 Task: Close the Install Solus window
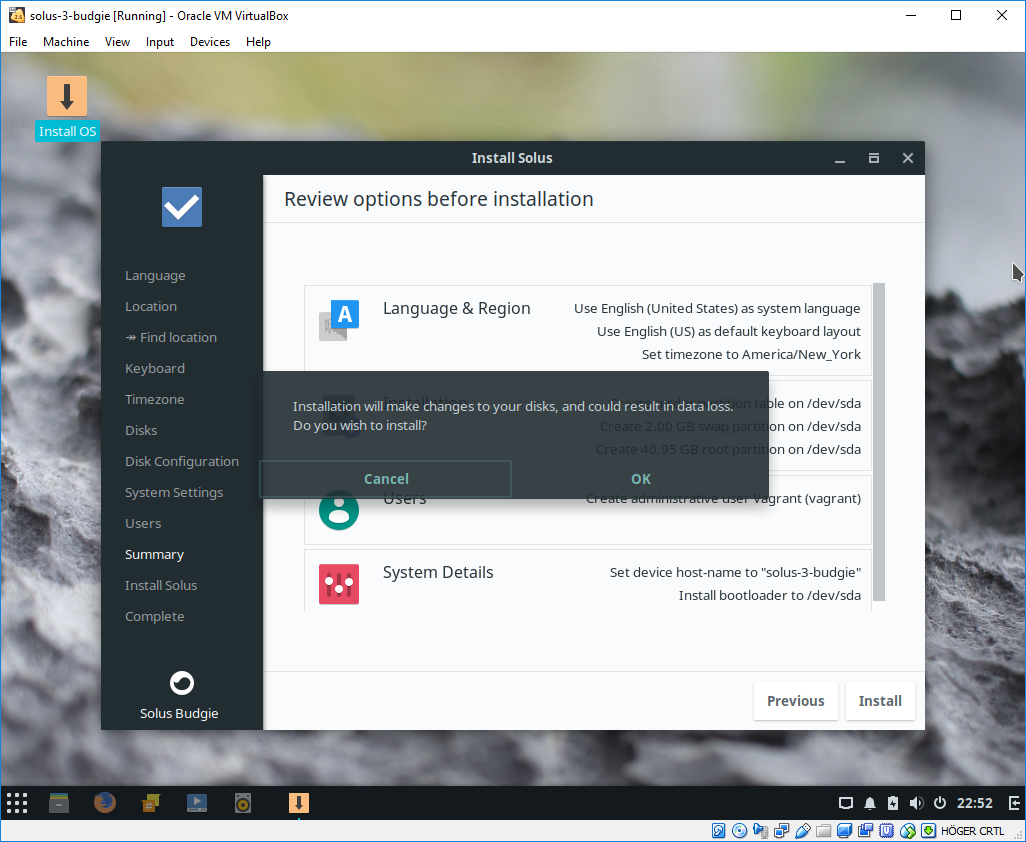point(908,158)
